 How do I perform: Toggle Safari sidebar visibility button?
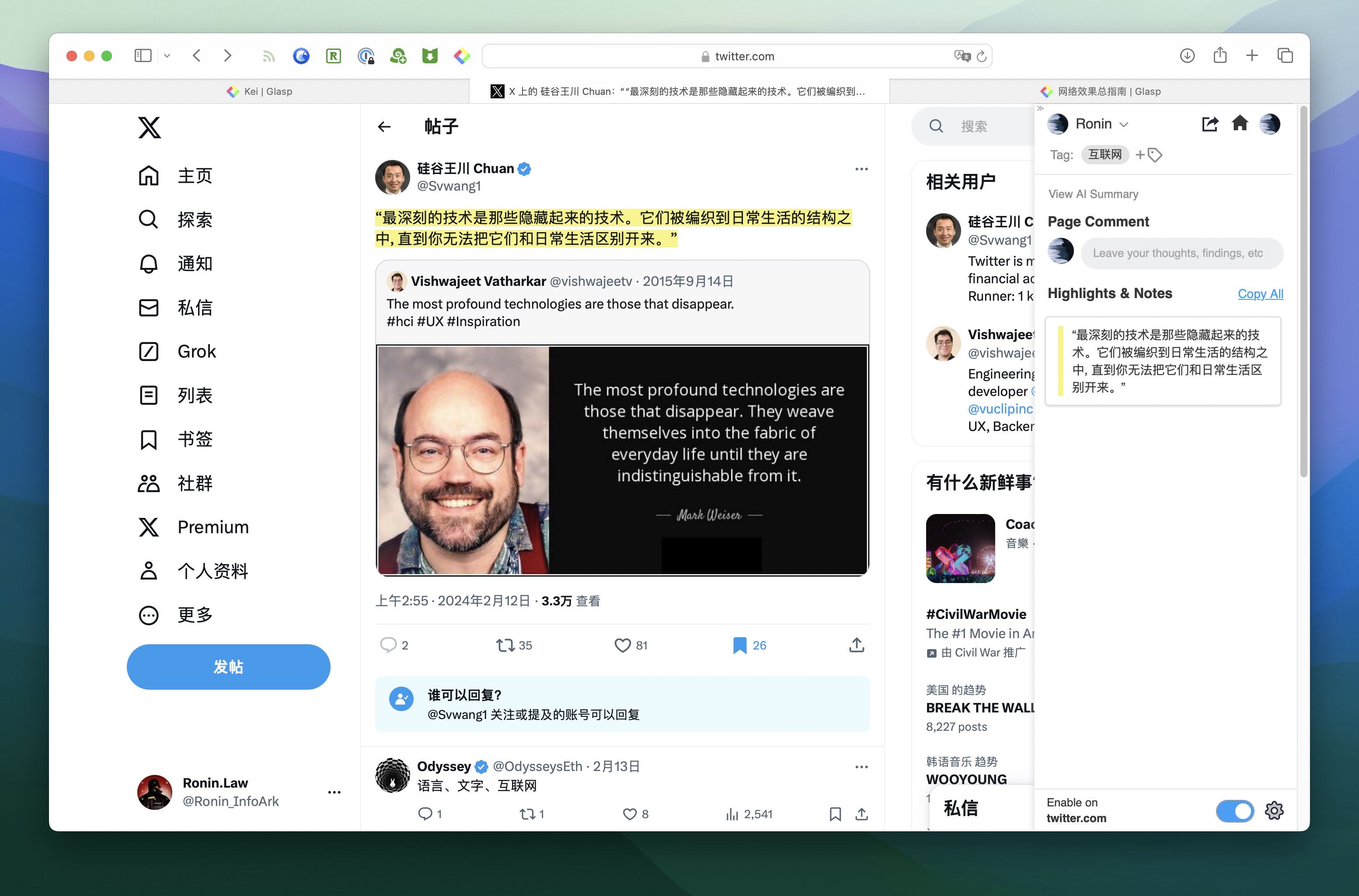point(143,56)
